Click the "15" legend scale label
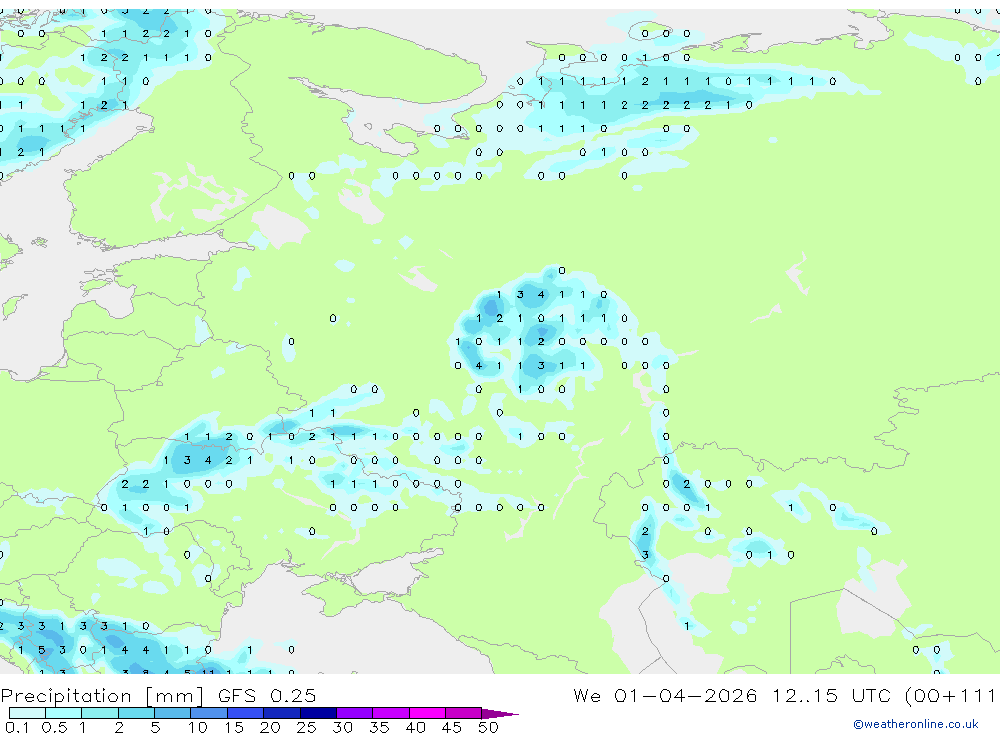 pyautogui.click(x=234, y=727)
